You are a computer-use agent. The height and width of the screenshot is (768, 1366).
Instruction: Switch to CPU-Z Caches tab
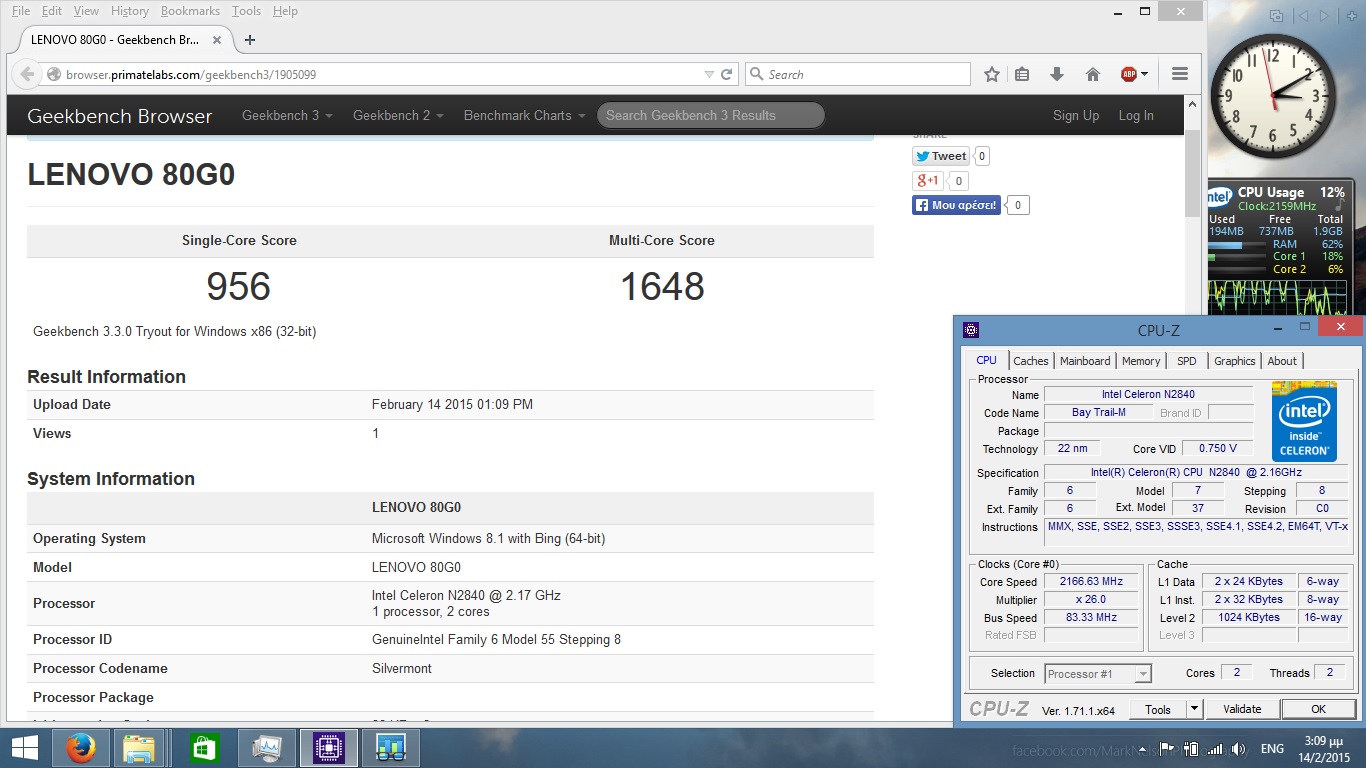(1030, 361)
